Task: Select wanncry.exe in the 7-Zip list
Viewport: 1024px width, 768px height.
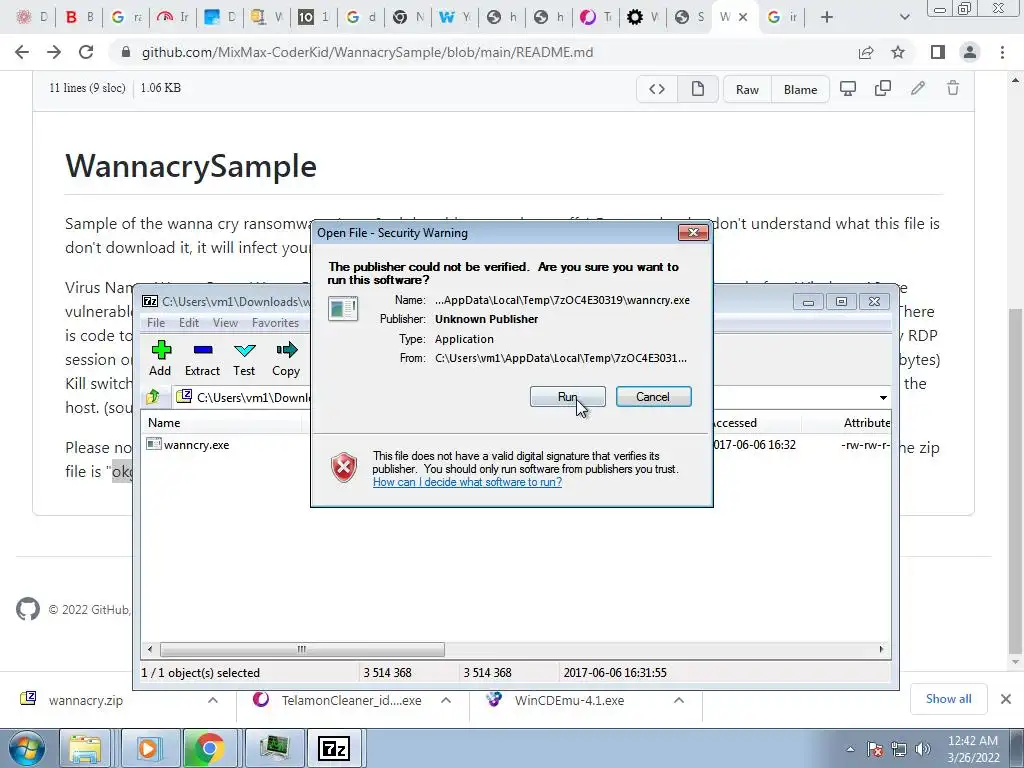Action: point(188,445)
